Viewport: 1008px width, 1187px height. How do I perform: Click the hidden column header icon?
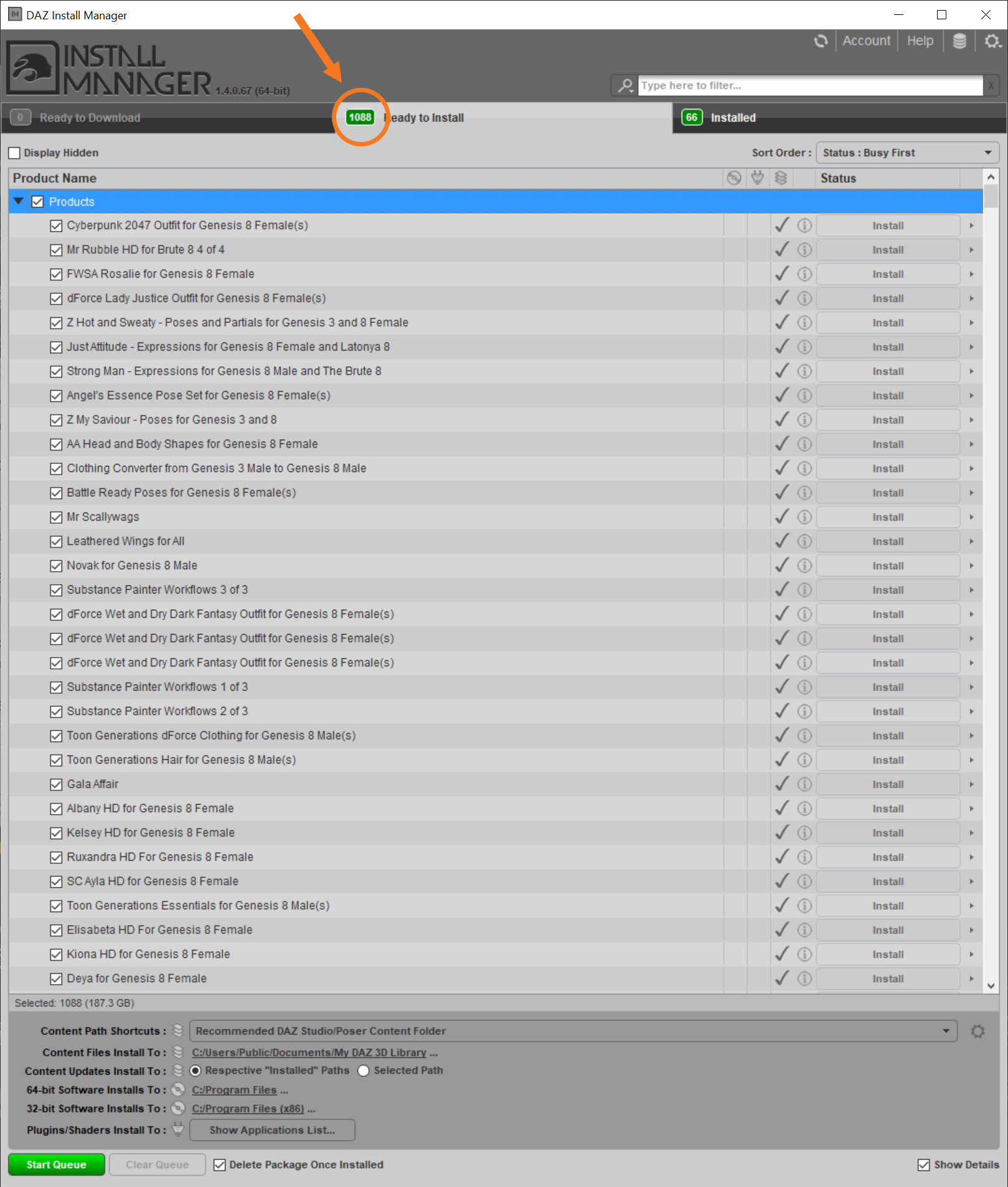[734, 178]
